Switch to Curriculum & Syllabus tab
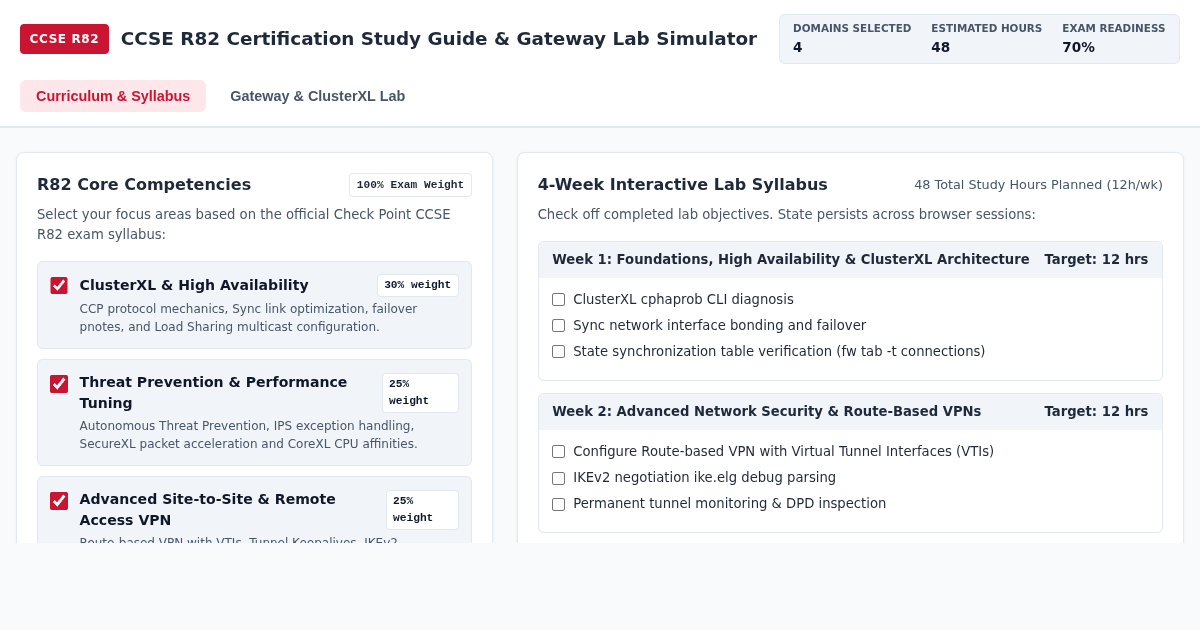Image resolution: width=1200 pixels, height=630 pixels. pyautogui.click(x=113, y=96)
